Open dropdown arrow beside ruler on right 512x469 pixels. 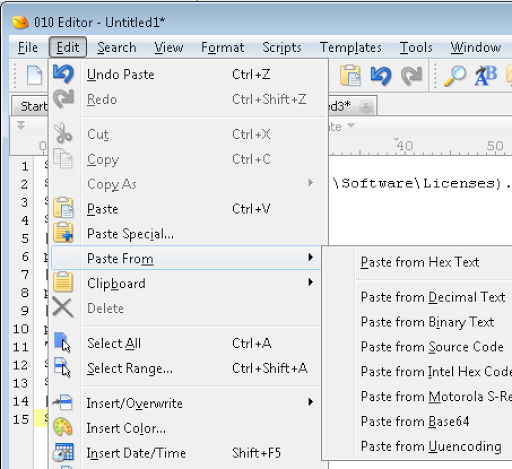click(x=351, y=125)
